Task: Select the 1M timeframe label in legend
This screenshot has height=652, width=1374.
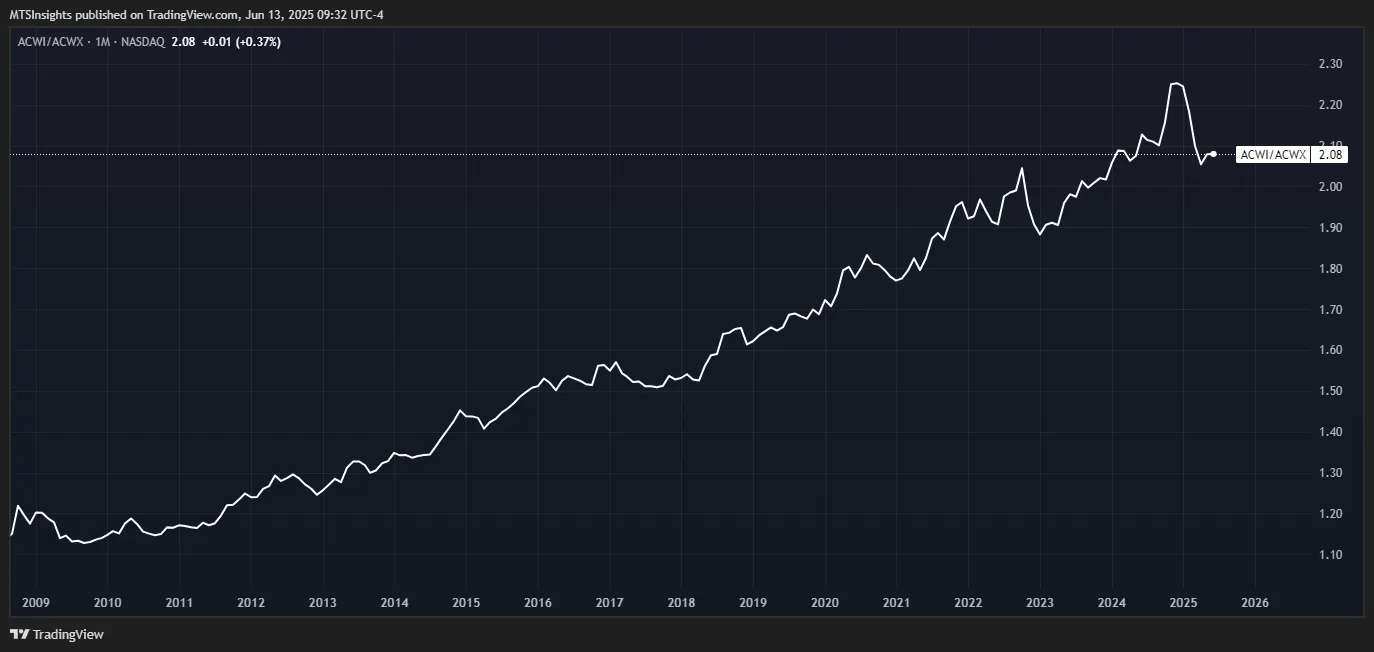Action: point(100,42)
